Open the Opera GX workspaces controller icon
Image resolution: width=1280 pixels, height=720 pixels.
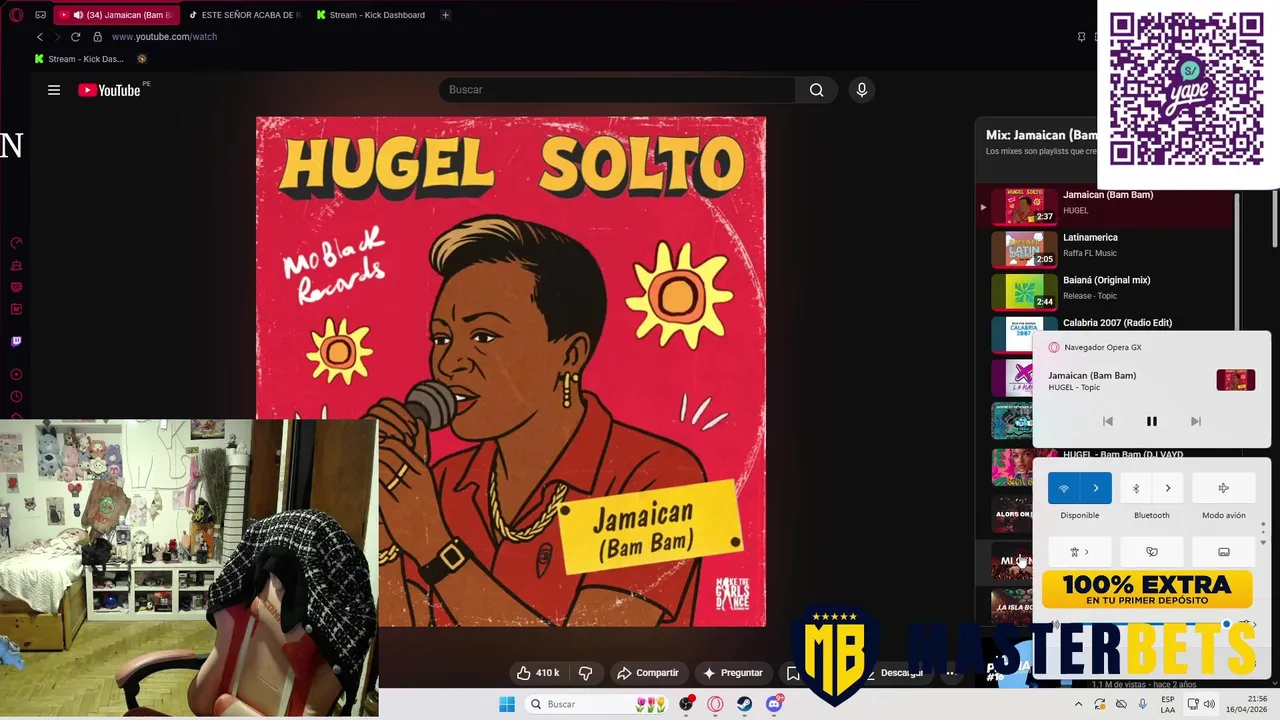coord(40,15)
